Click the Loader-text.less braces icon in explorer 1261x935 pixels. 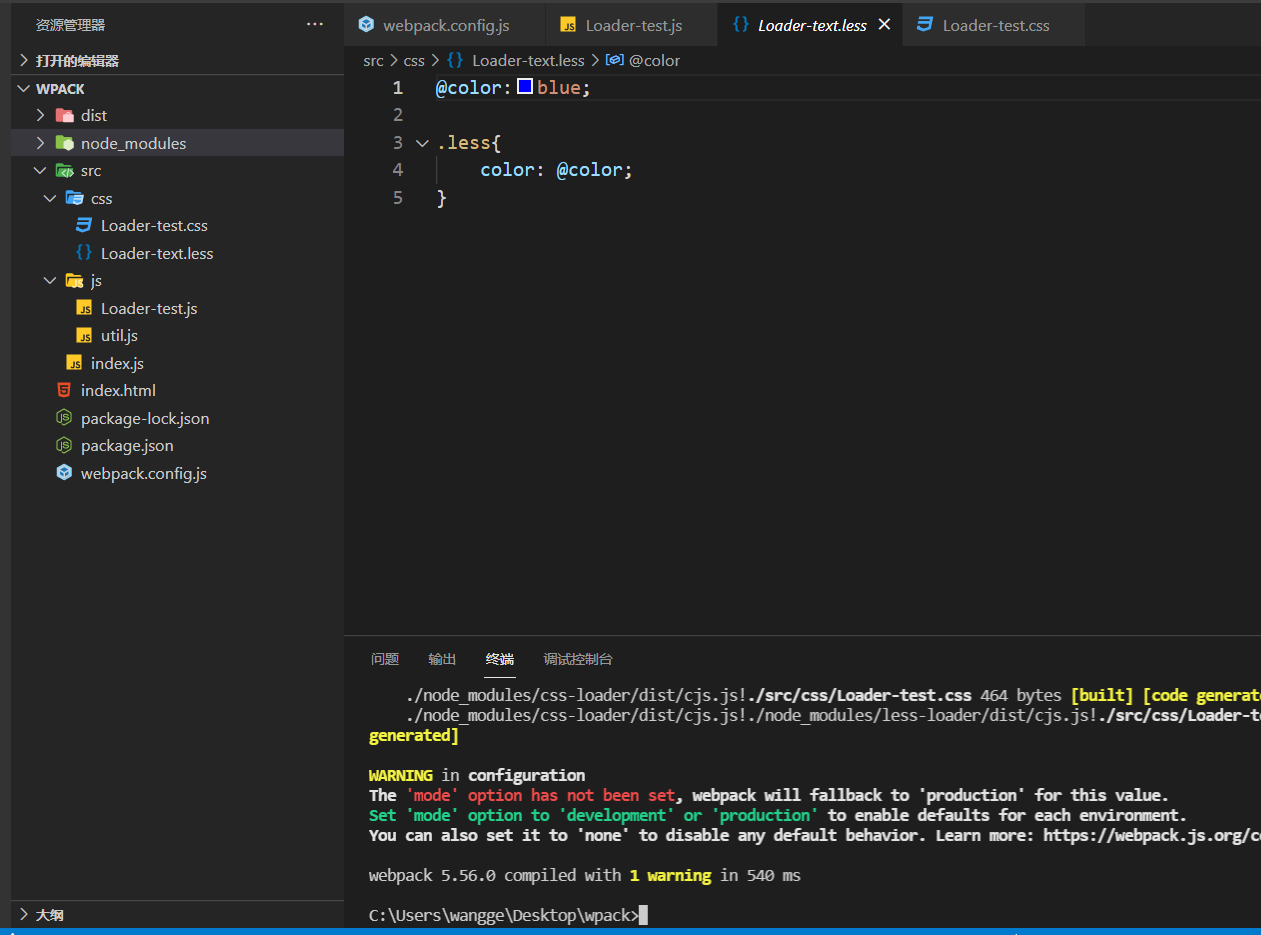[85, 253]
